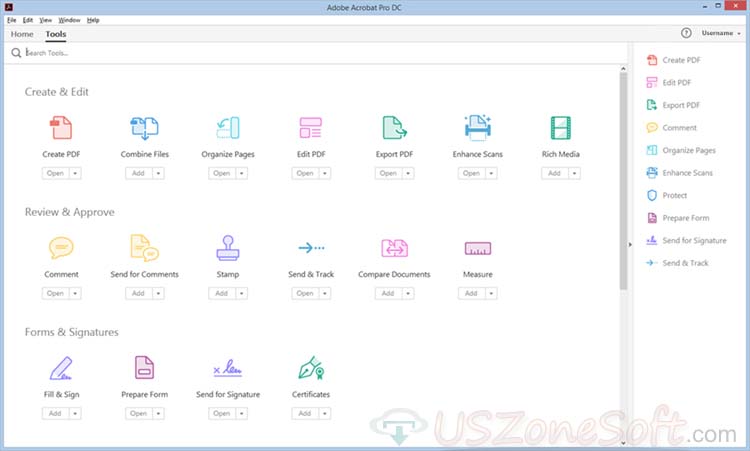750x451 pixels.
Task: Click Send for Signature in right pane
Action: click(x=686, y=240)
